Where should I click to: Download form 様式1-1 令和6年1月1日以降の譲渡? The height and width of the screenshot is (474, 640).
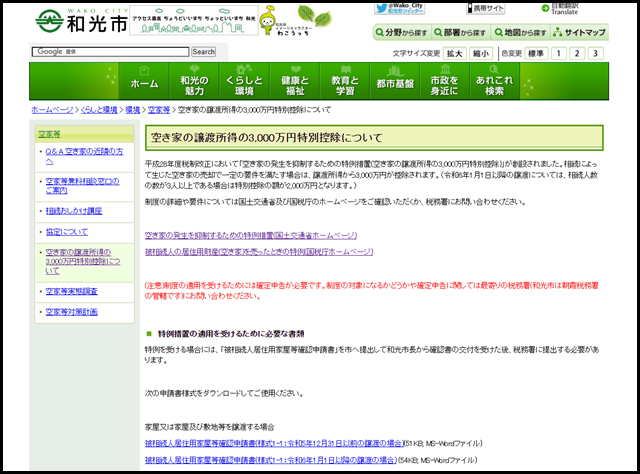coord(271,460)
